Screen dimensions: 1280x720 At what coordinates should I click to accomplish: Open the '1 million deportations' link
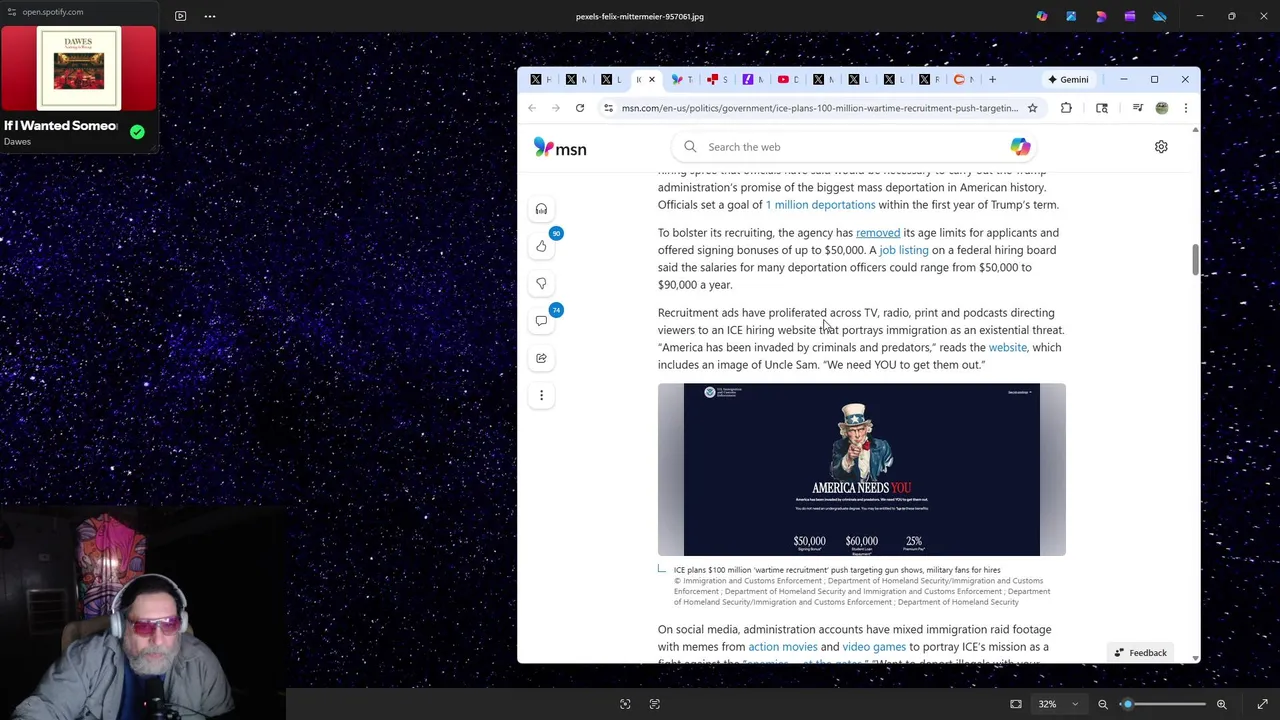point(820,205)
